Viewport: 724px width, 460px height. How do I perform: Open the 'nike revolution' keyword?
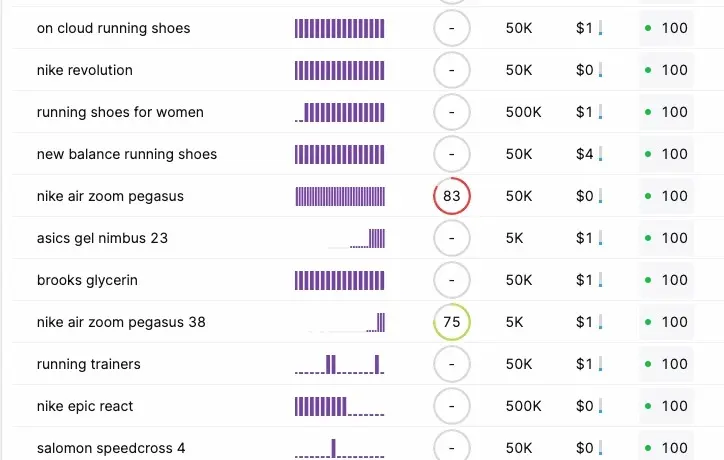84,70
